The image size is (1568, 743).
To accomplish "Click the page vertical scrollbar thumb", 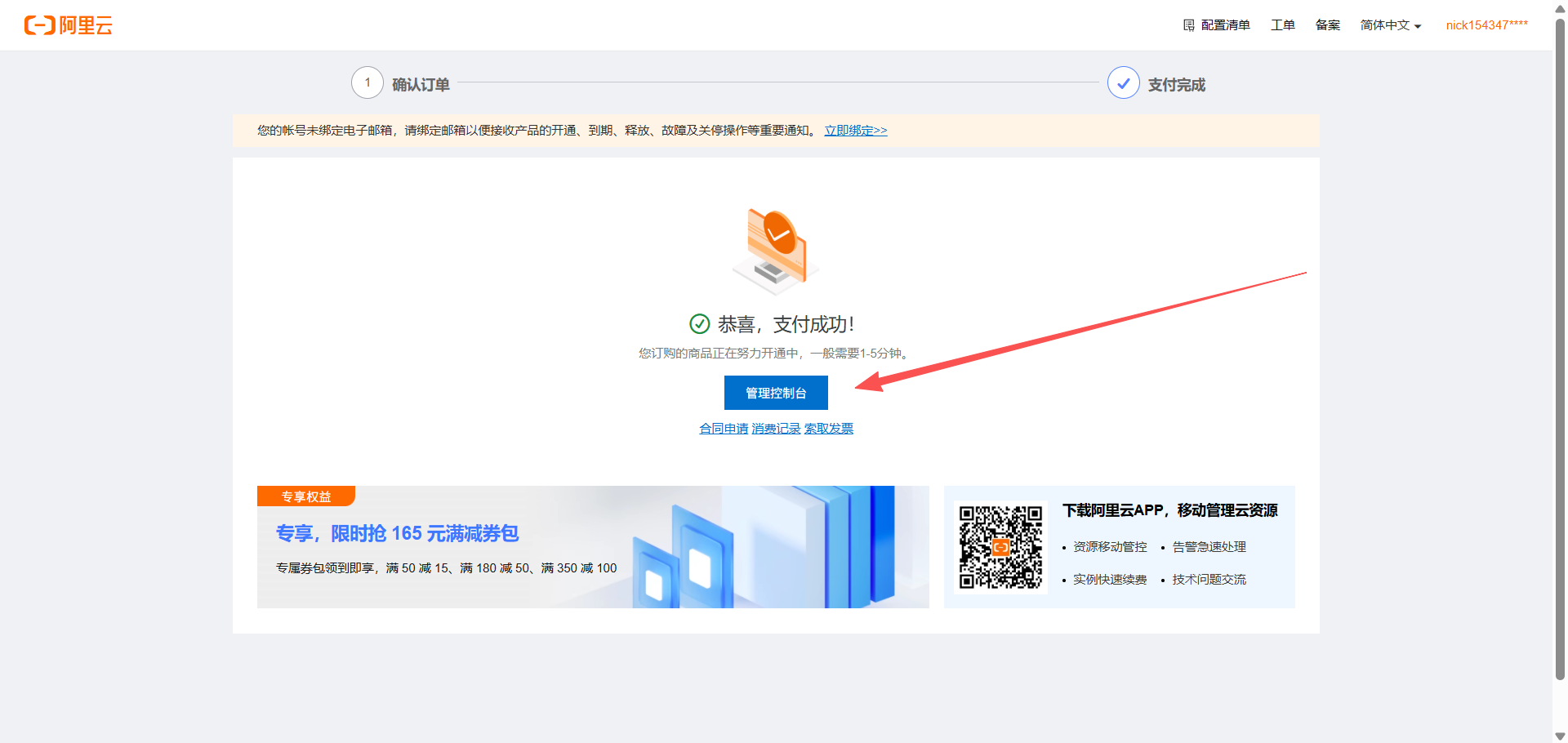I will [x=1560, y=343].
